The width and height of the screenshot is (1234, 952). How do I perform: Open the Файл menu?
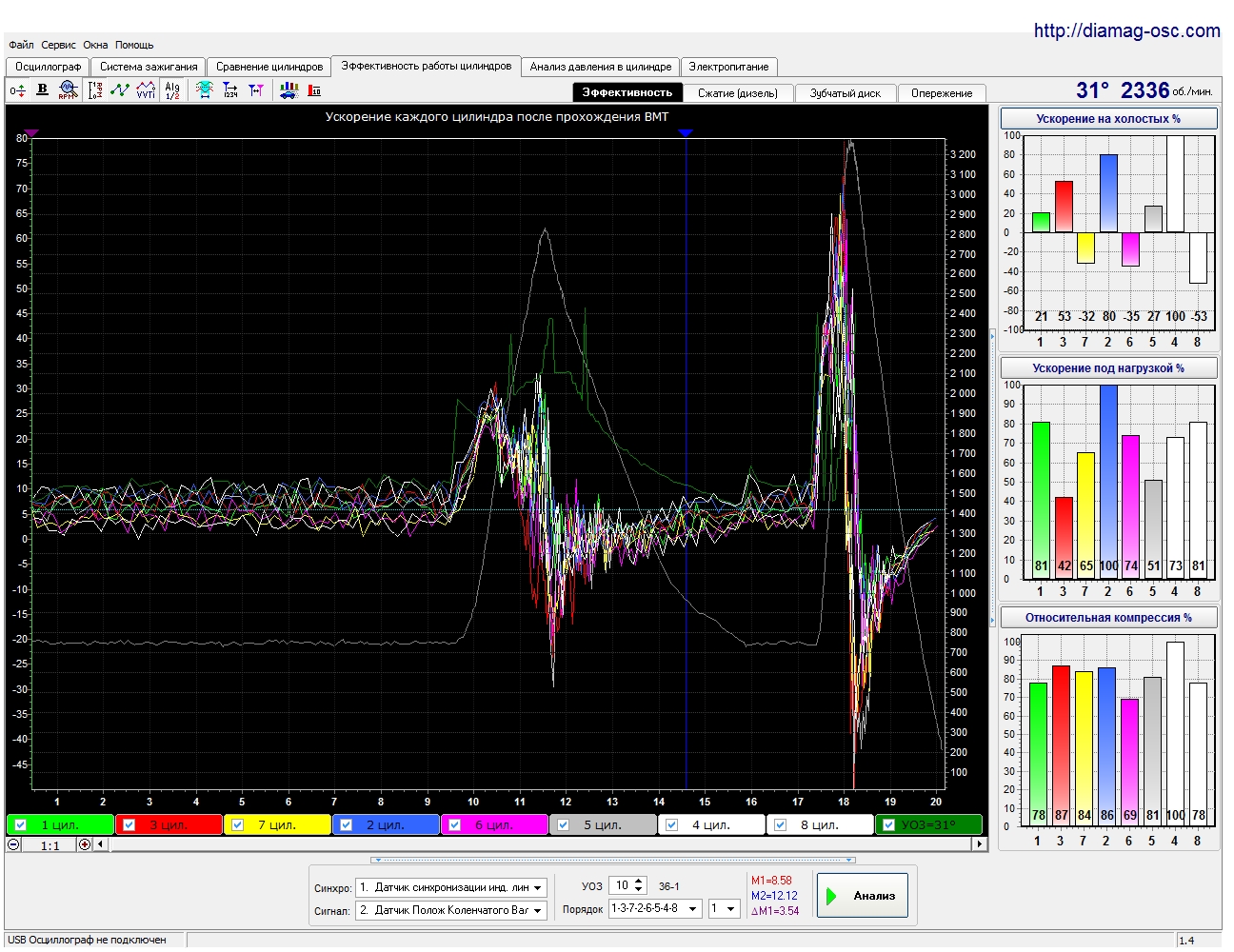[21, 45]
